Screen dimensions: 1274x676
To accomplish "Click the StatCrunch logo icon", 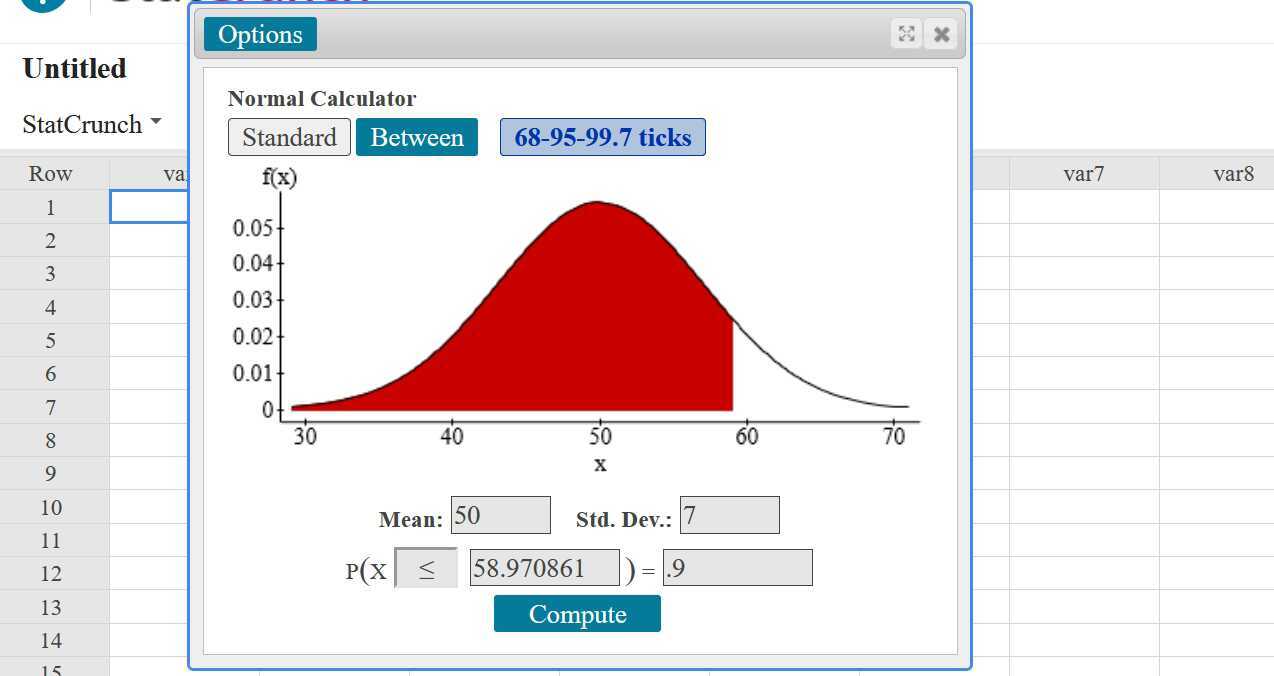I will tap(40, 5).
